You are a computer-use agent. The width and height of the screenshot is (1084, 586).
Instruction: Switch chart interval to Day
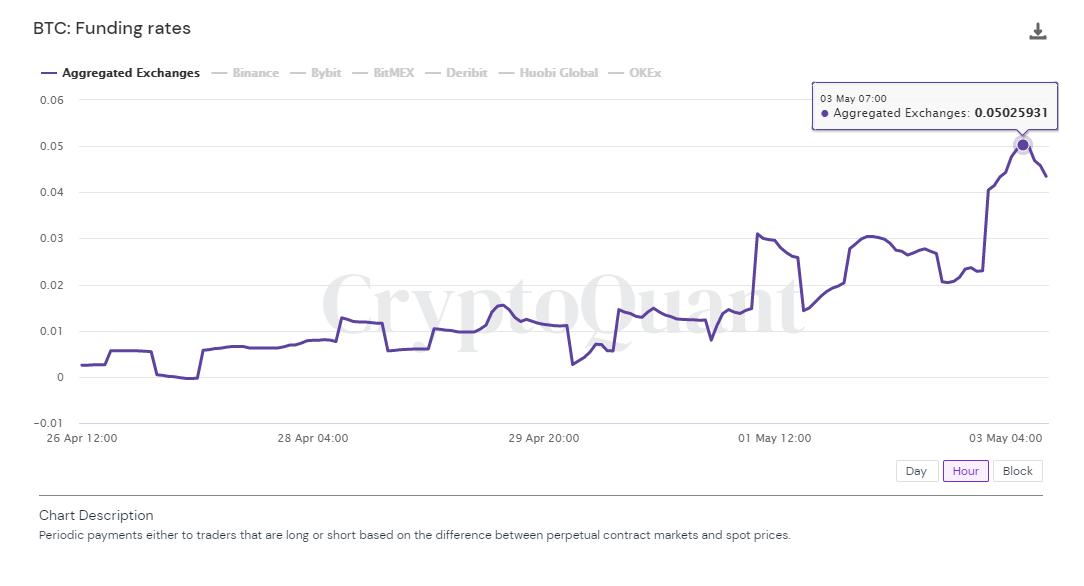pos(916,471)
